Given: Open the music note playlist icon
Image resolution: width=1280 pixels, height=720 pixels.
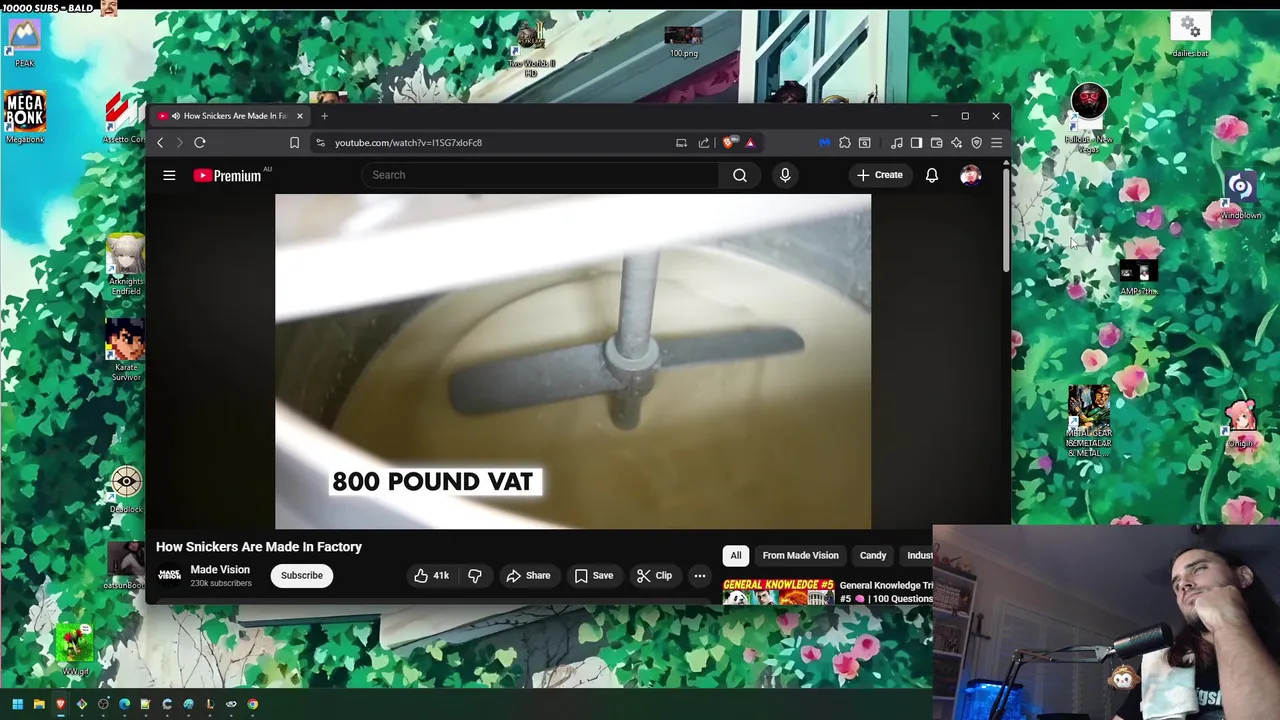Looking at the screenshot, I should (x=897, y=143).
